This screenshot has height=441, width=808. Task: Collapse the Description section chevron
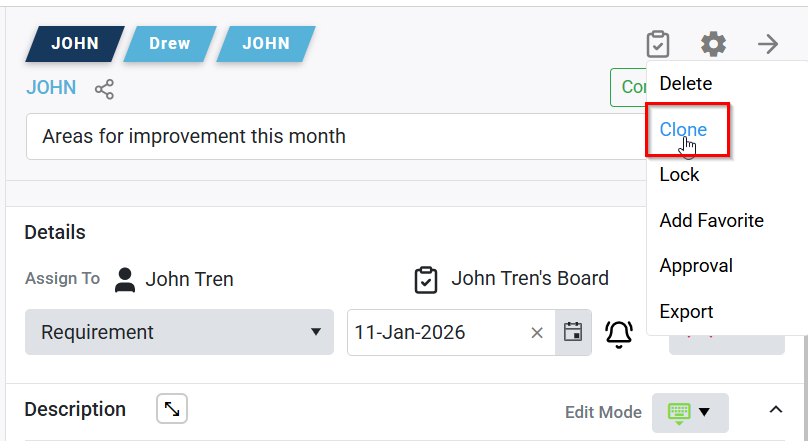point(776,410)
